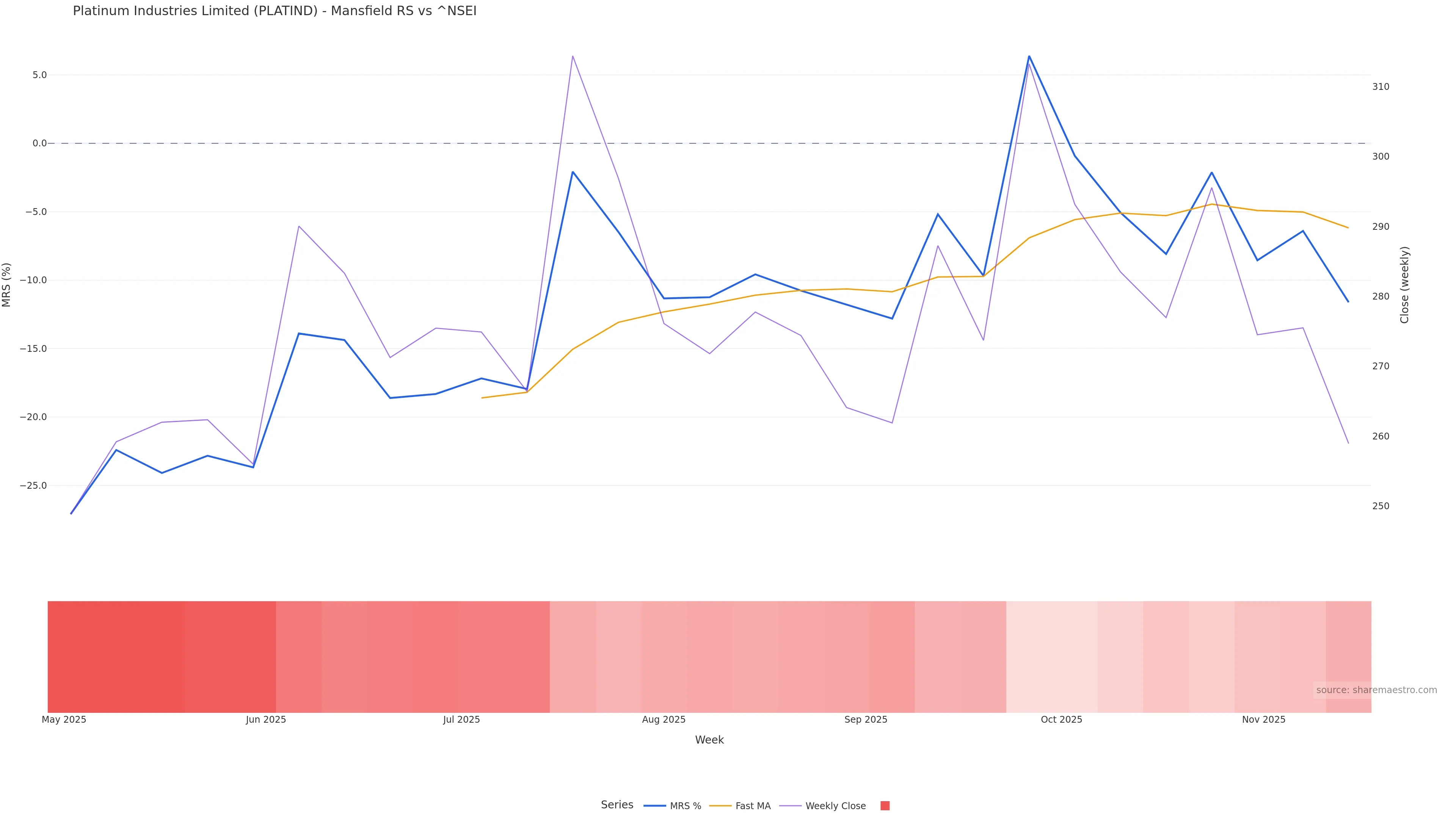Select the Oct 2025 x-axis label
Image resolution: width=1456 pixels, height=819 pixels.
(1062, 720)
